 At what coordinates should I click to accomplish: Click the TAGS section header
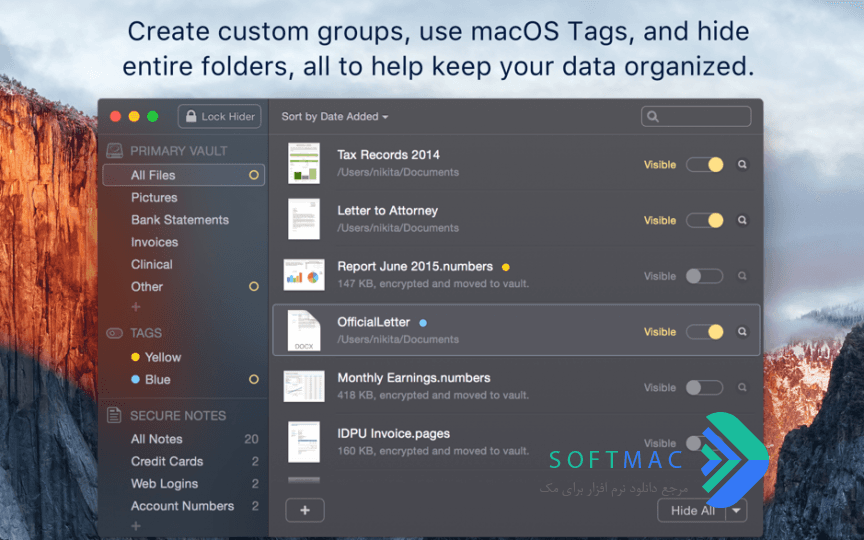coord(146,333)
